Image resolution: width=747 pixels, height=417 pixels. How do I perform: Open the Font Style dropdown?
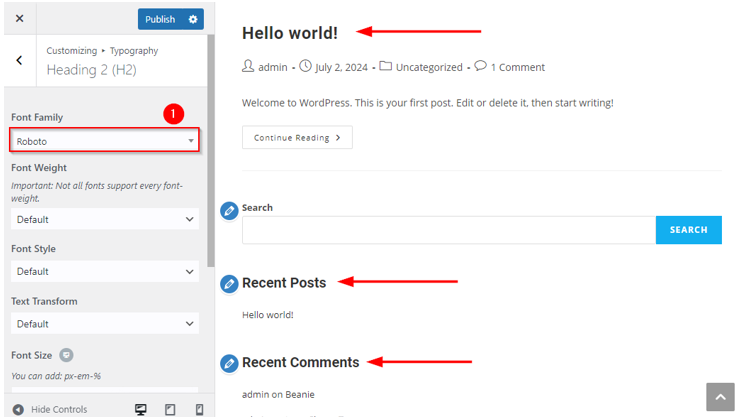(105, 272)
